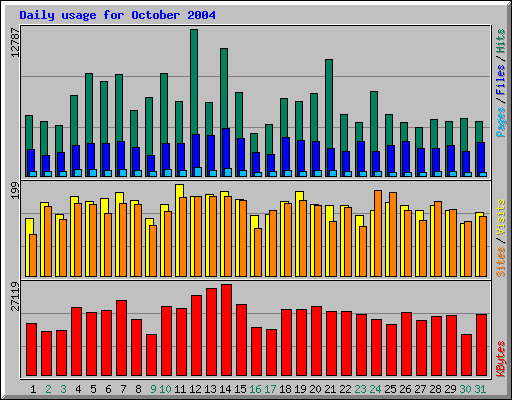The height and width of the screenshot is (400, 512).
Task: Click day 5 on the axis
Action: point(93,389)
